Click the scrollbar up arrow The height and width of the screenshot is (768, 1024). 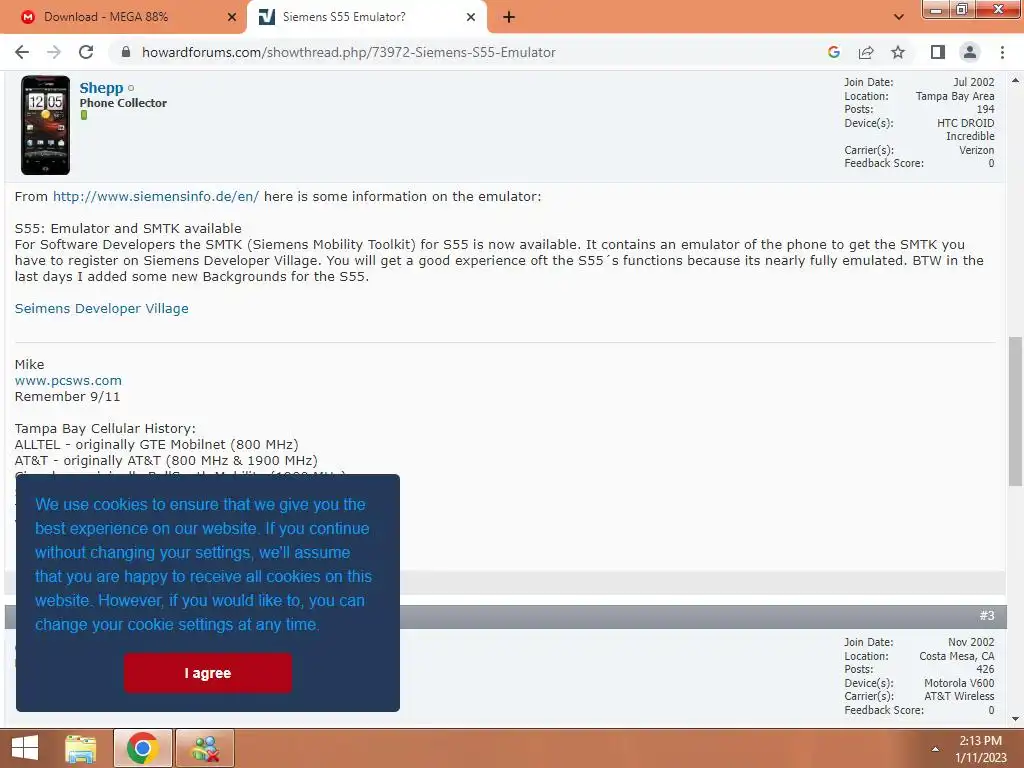tap(1015, 80)
